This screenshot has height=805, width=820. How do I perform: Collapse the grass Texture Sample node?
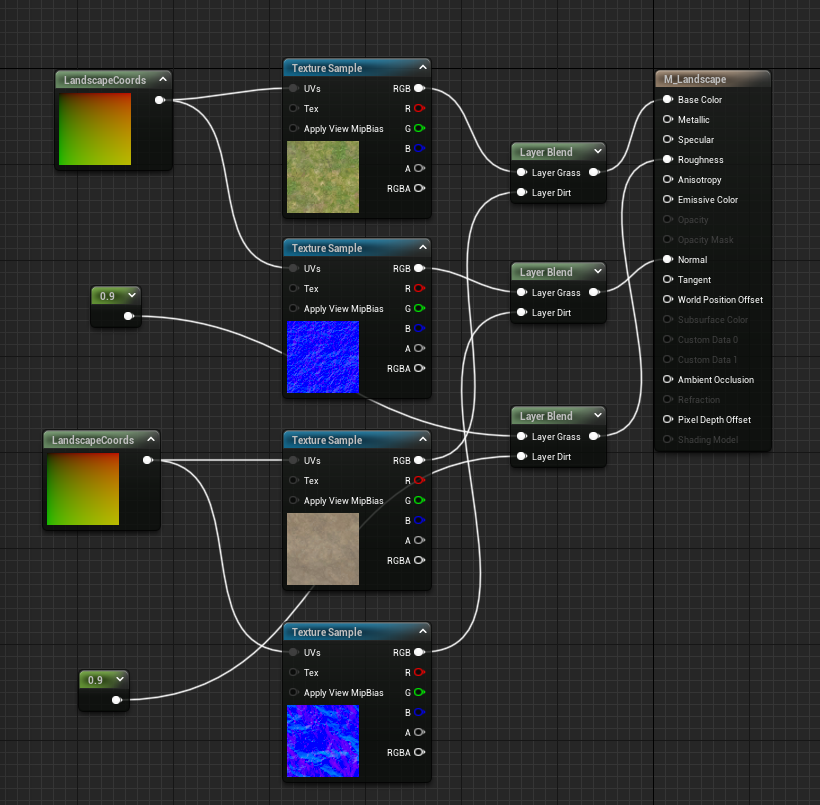click(422, 68)
